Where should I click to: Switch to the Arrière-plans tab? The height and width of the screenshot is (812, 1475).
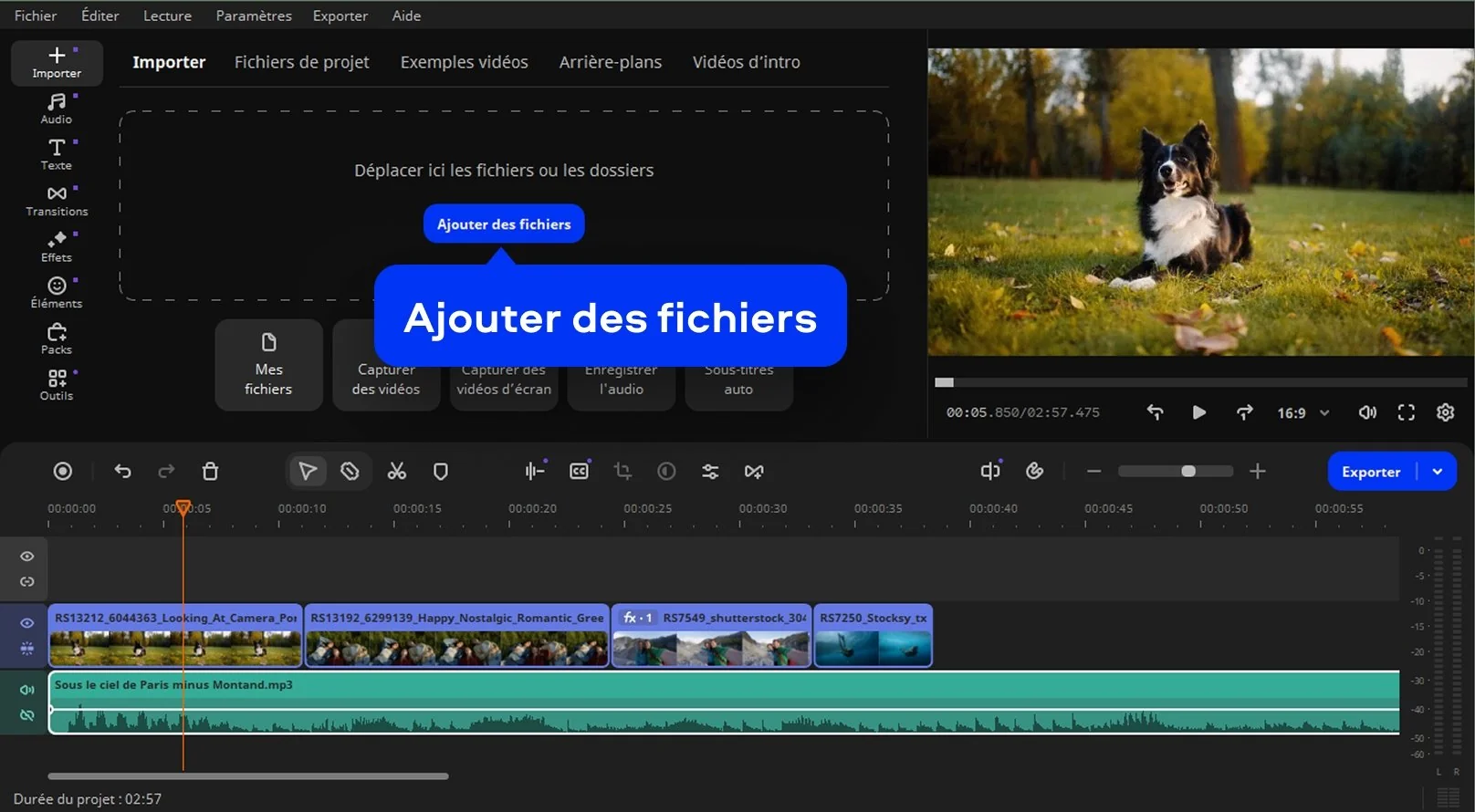click(610, 62)
